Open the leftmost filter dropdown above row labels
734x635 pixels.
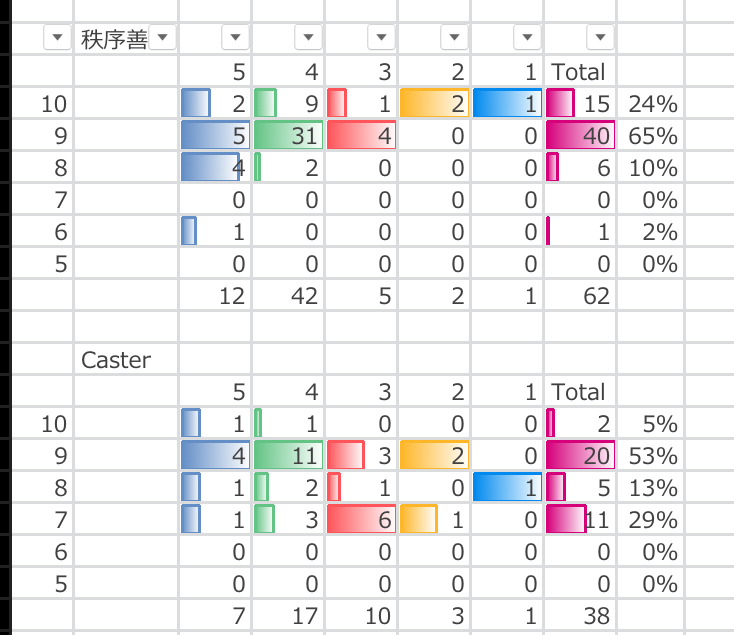click(57, 38)
